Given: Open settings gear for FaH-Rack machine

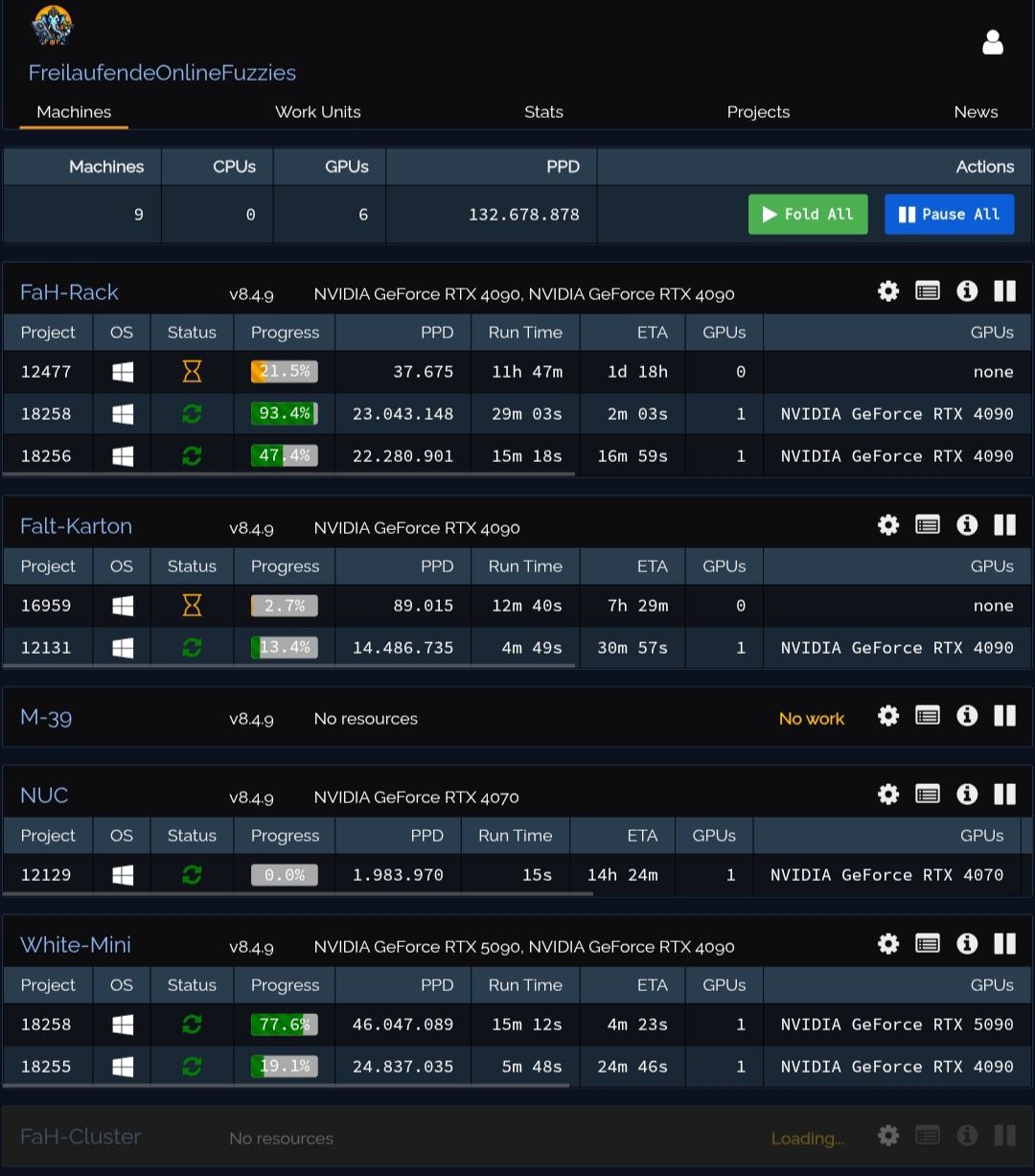Looking at the screenshot, I should click(888, 291).
